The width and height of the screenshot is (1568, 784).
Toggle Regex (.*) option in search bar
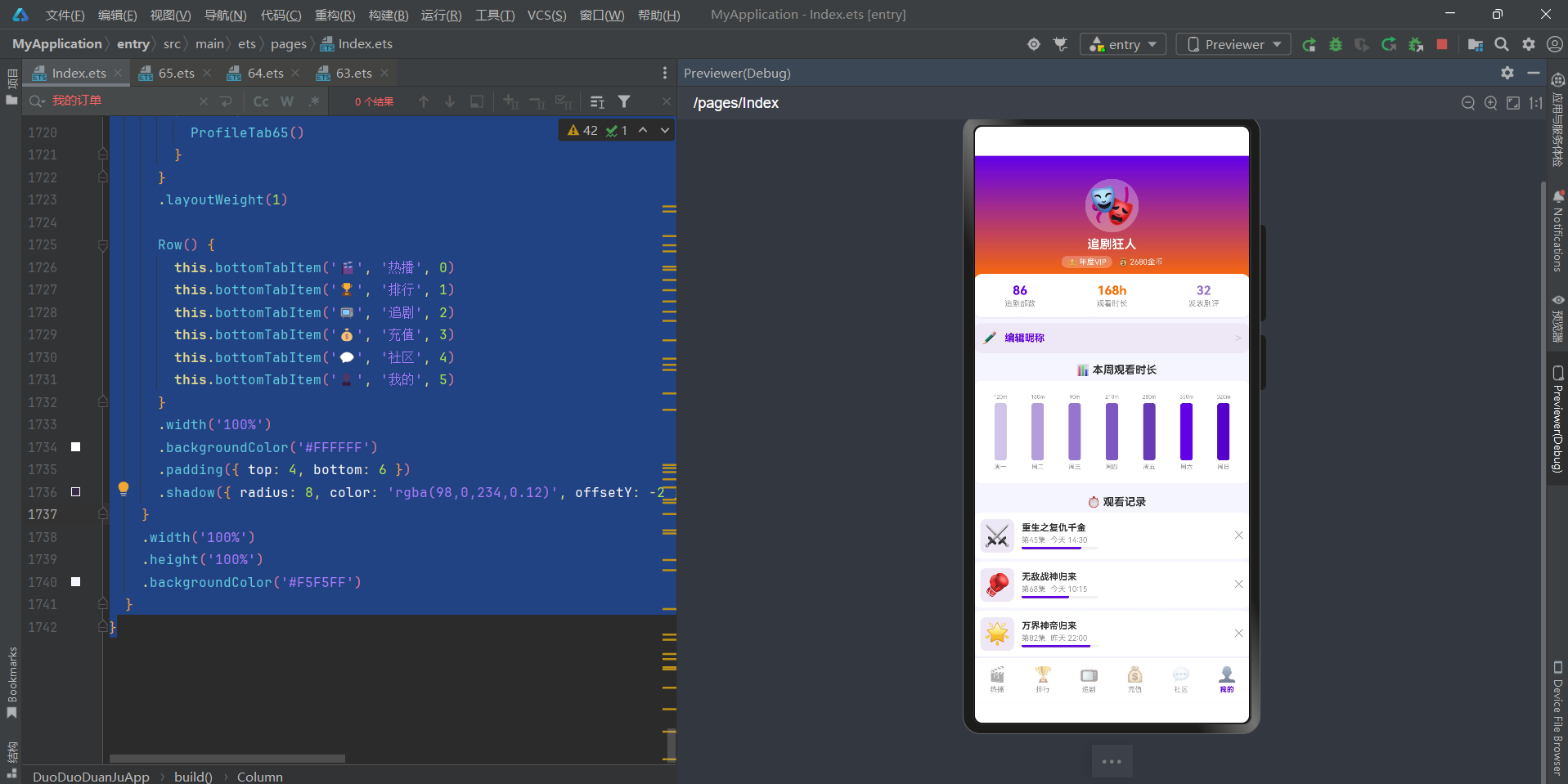(x=314, y=101)
